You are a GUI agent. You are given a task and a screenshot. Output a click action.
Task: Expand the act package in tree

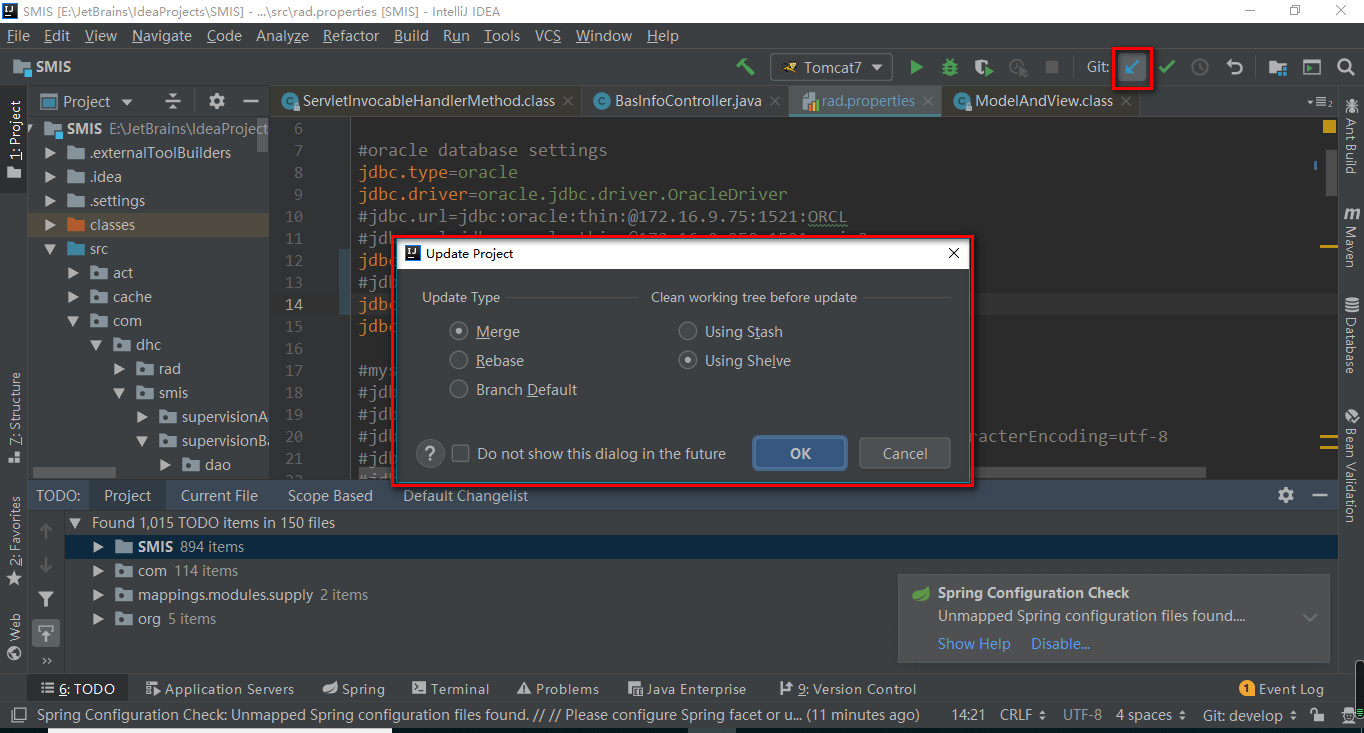pyautogui.click(x=74, y=273)
